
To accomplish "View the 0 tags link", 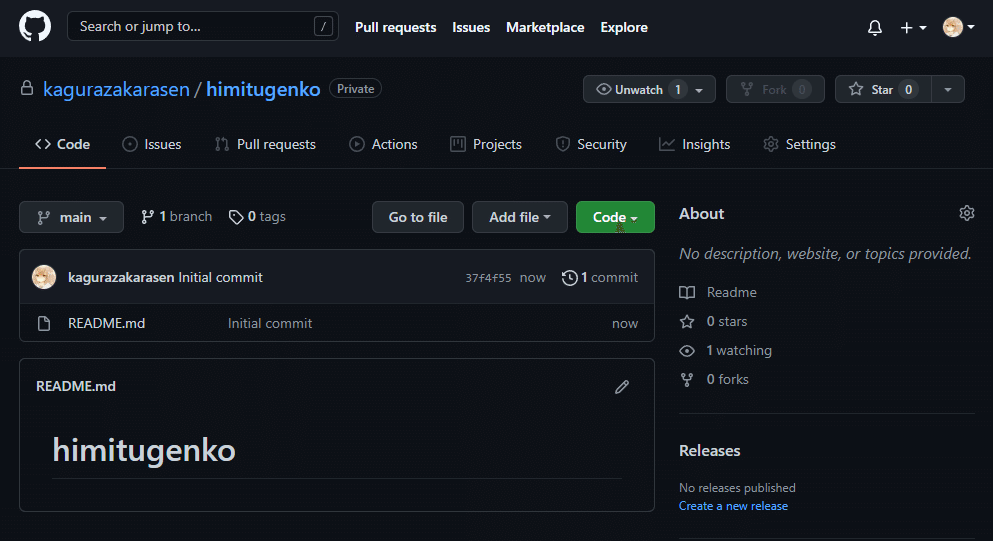I will coord(257,217).
